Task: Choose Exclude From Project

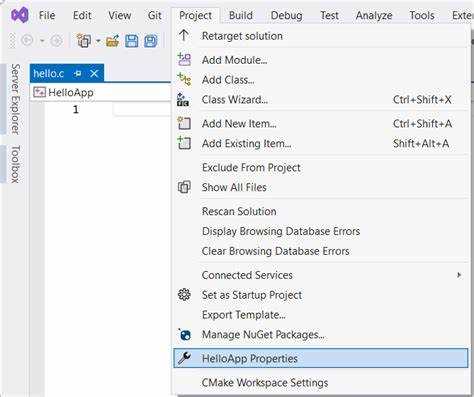Action: 321,168
